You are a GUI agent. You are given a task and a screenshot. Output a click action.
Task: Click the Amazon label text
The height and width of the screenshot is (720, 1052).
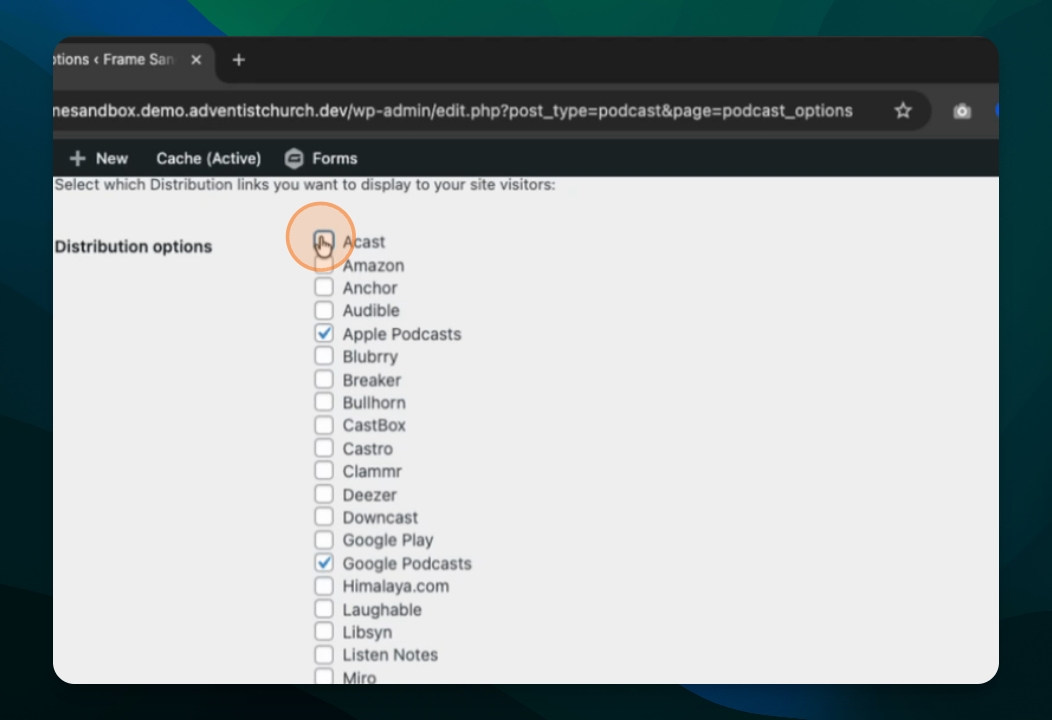(x=373, y=266)
